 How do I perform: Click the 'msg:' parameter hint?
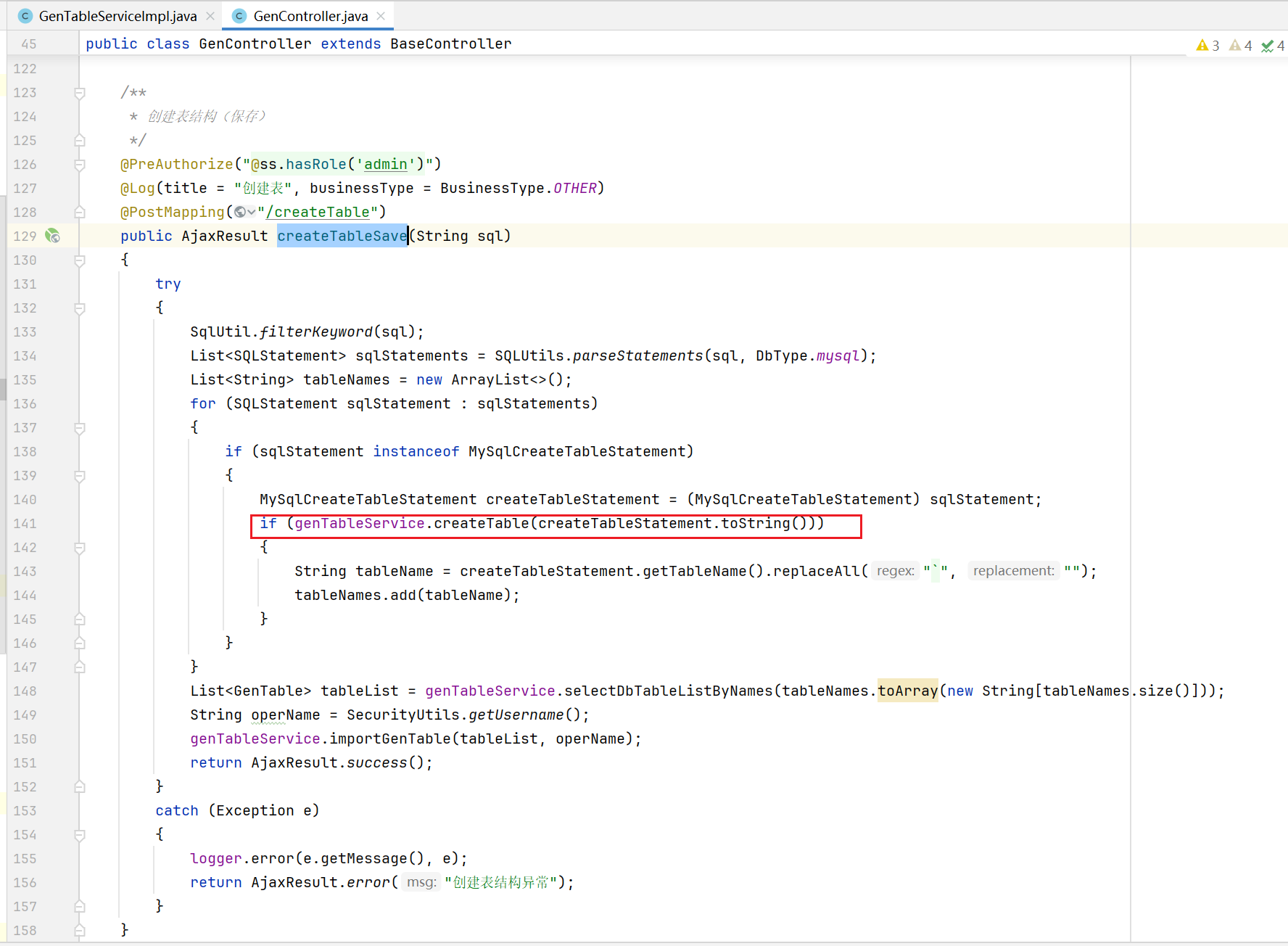pyautogui.click(x=421, y=882)
